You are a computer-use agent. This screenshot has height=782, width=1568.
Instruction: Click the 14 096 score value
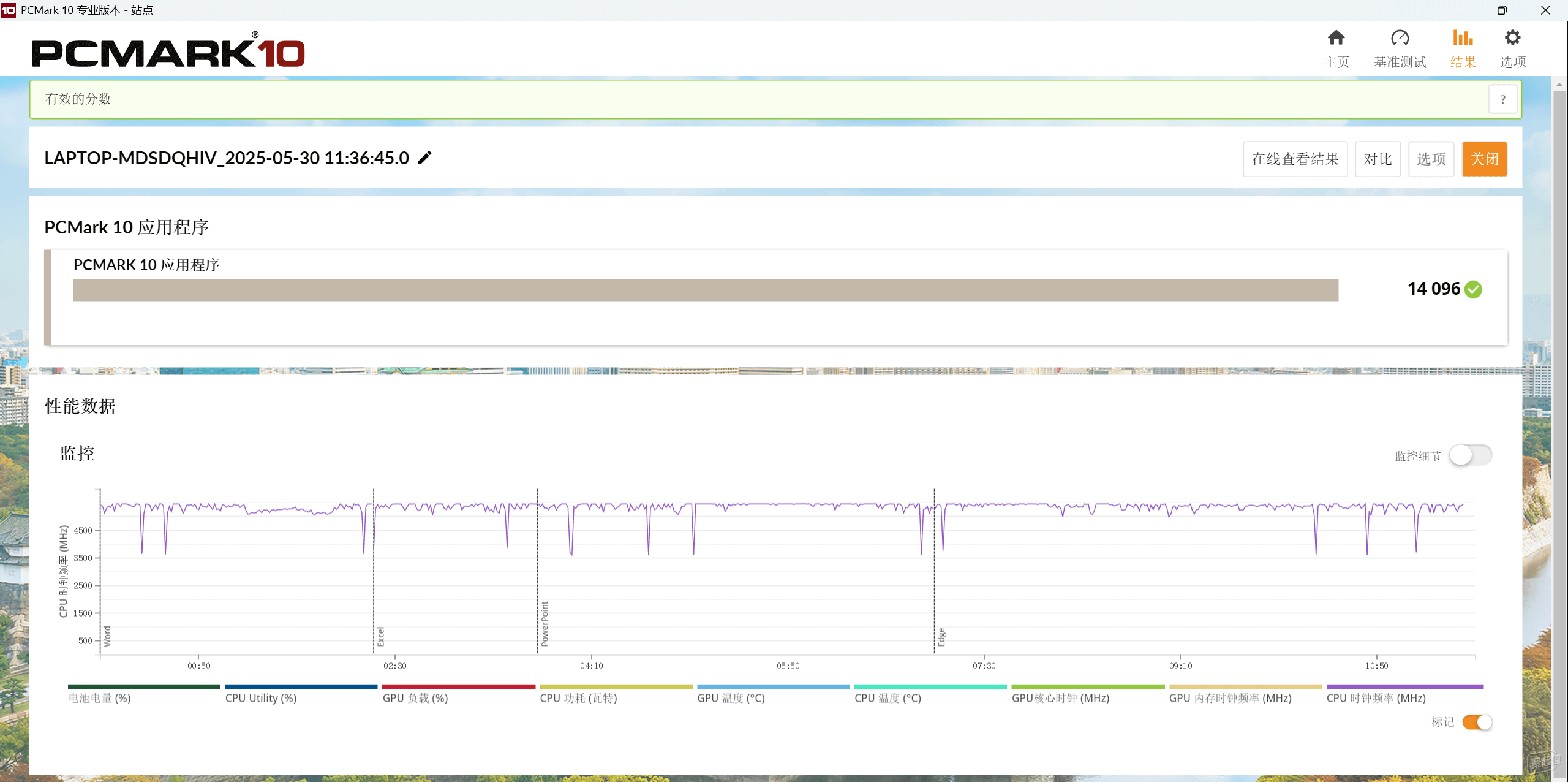click(1433, 289)
